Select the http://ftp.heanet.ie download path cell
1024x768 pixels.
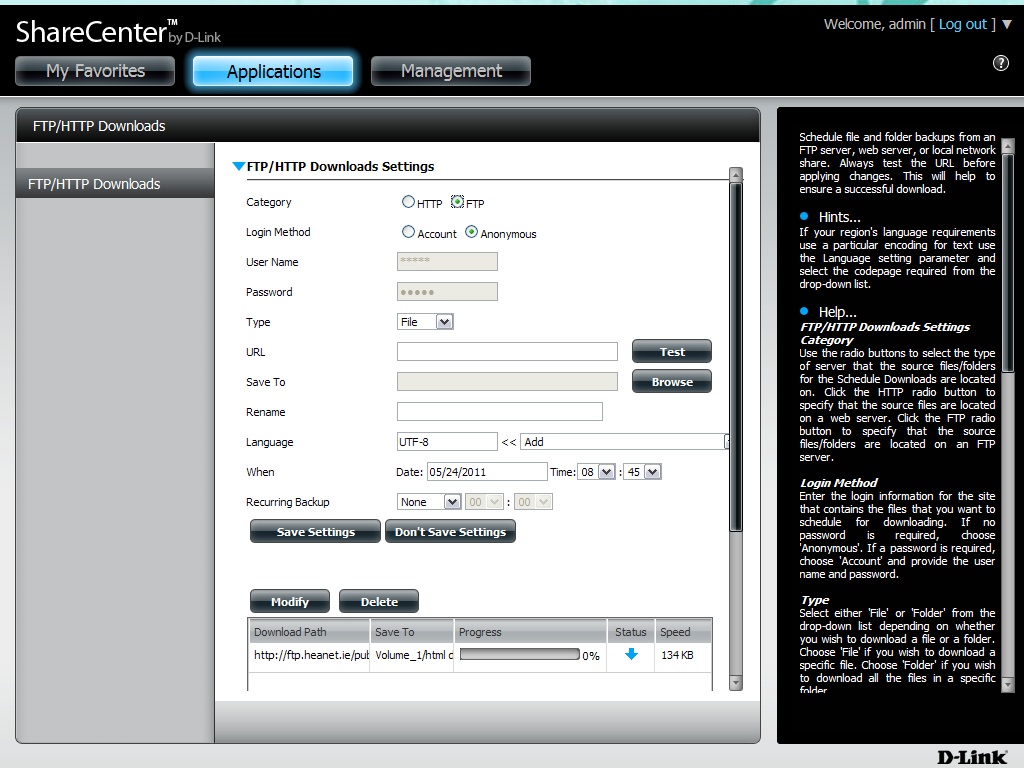point(311,654)
